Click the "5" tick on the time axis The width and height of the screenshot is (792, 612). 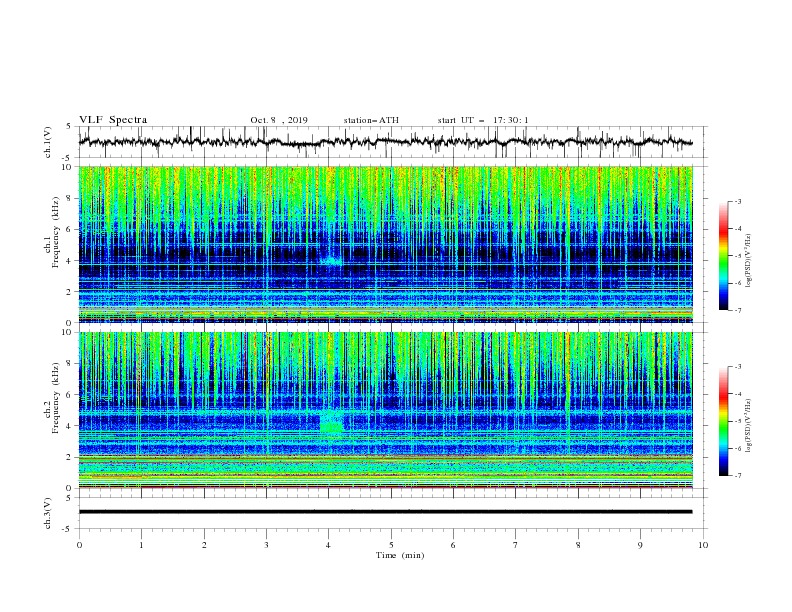391,545
